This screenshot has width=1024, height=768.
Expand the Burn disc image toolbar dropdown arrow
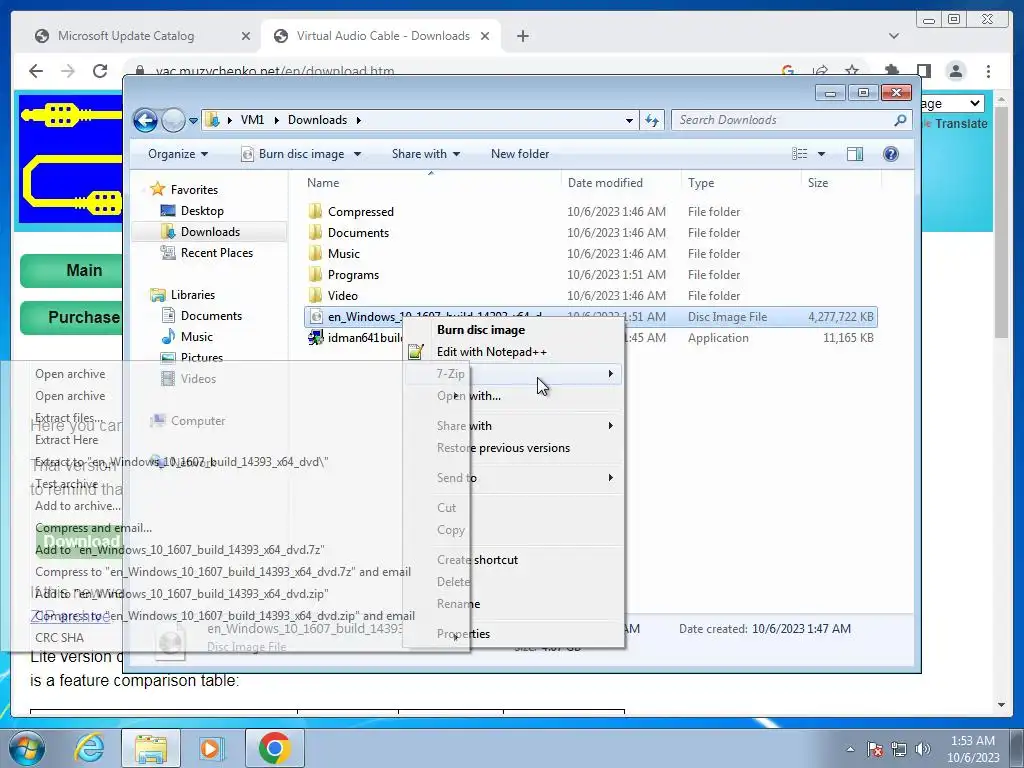(357, 154)
